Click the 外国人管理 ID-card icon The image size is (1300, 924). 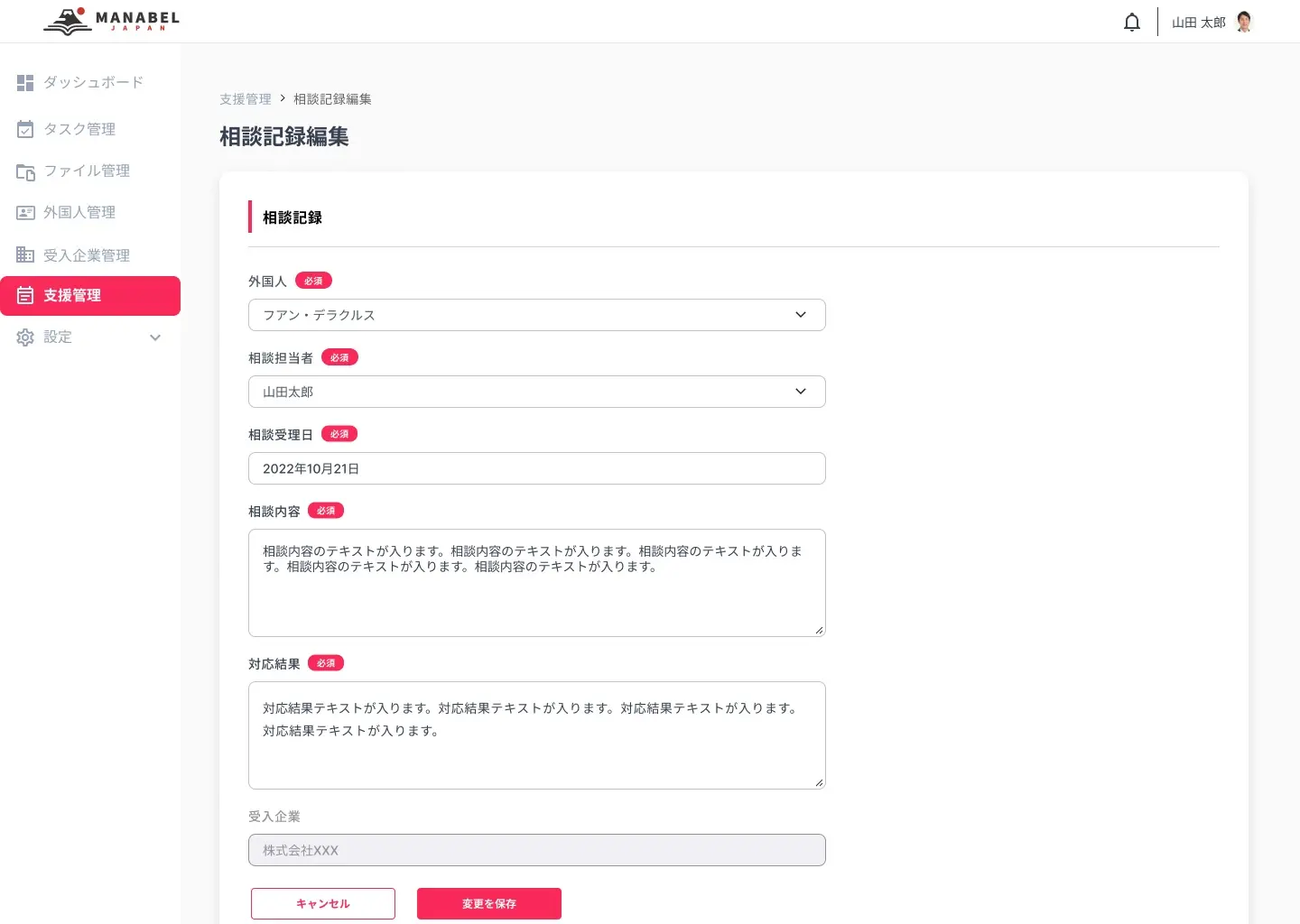coord(25,212)
